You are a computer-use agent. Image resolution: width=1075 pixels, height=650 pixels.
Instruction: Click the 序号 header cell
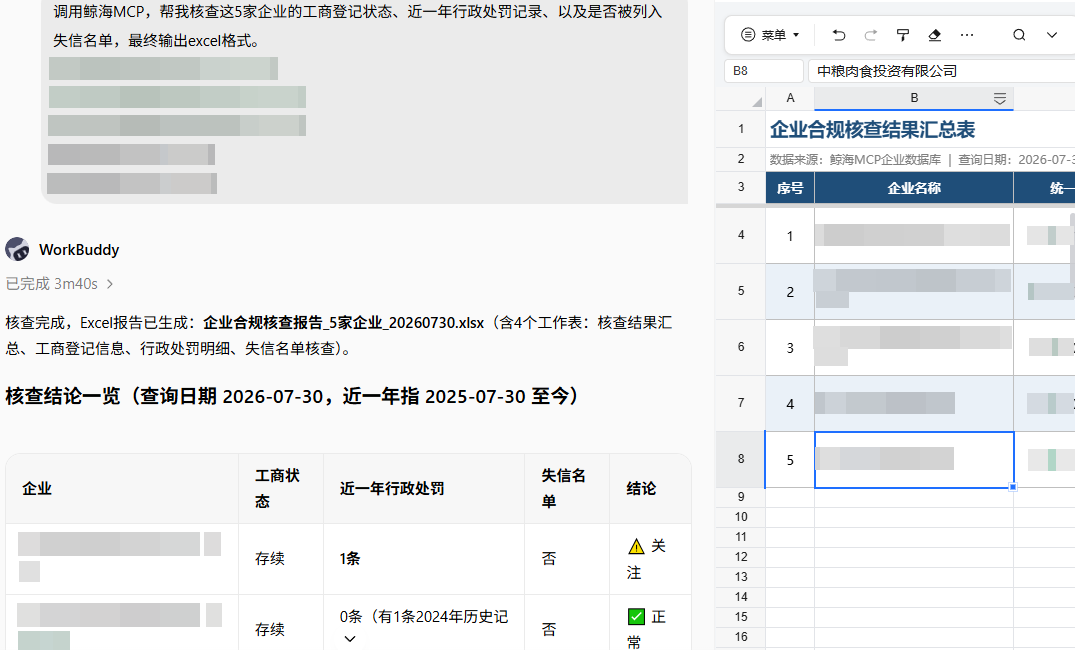point(790,188)
